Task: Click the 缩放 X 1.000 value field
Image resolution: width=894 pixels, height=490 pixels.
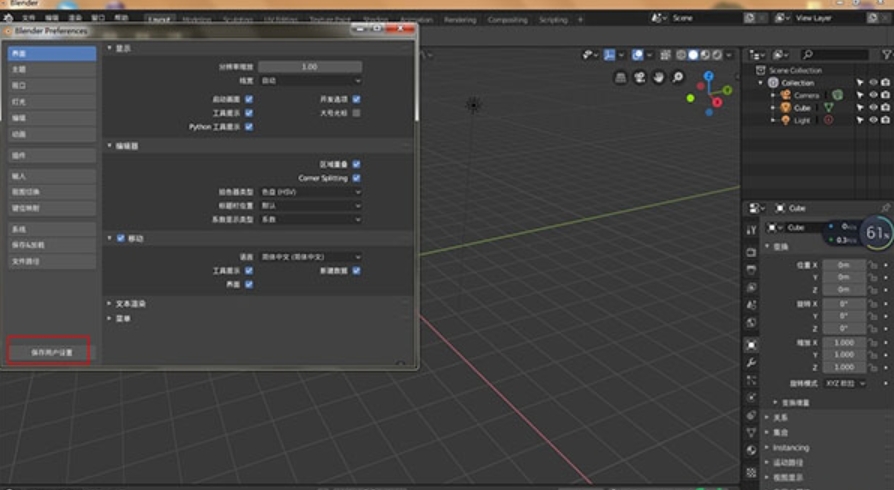Action: [x=844, y=343]
